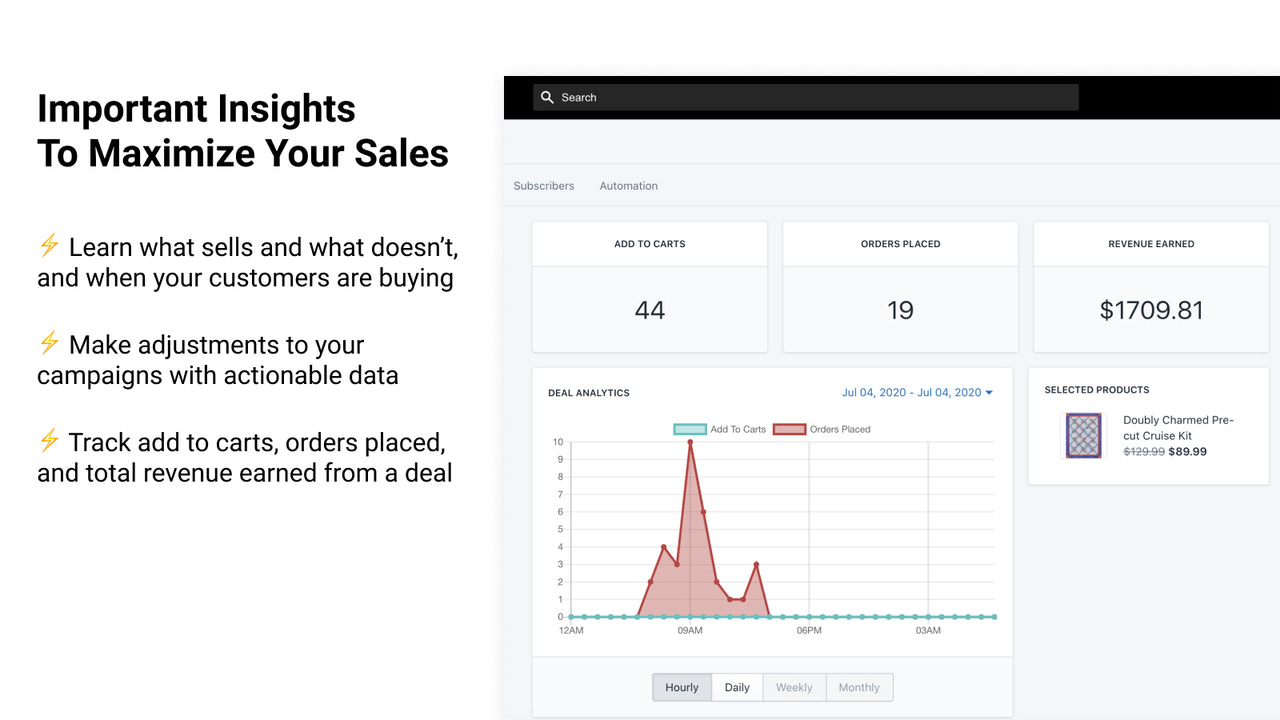Screen dimensions: 1280x720
Task: Click the Revenue Earned metric card
Action: 1150,287
